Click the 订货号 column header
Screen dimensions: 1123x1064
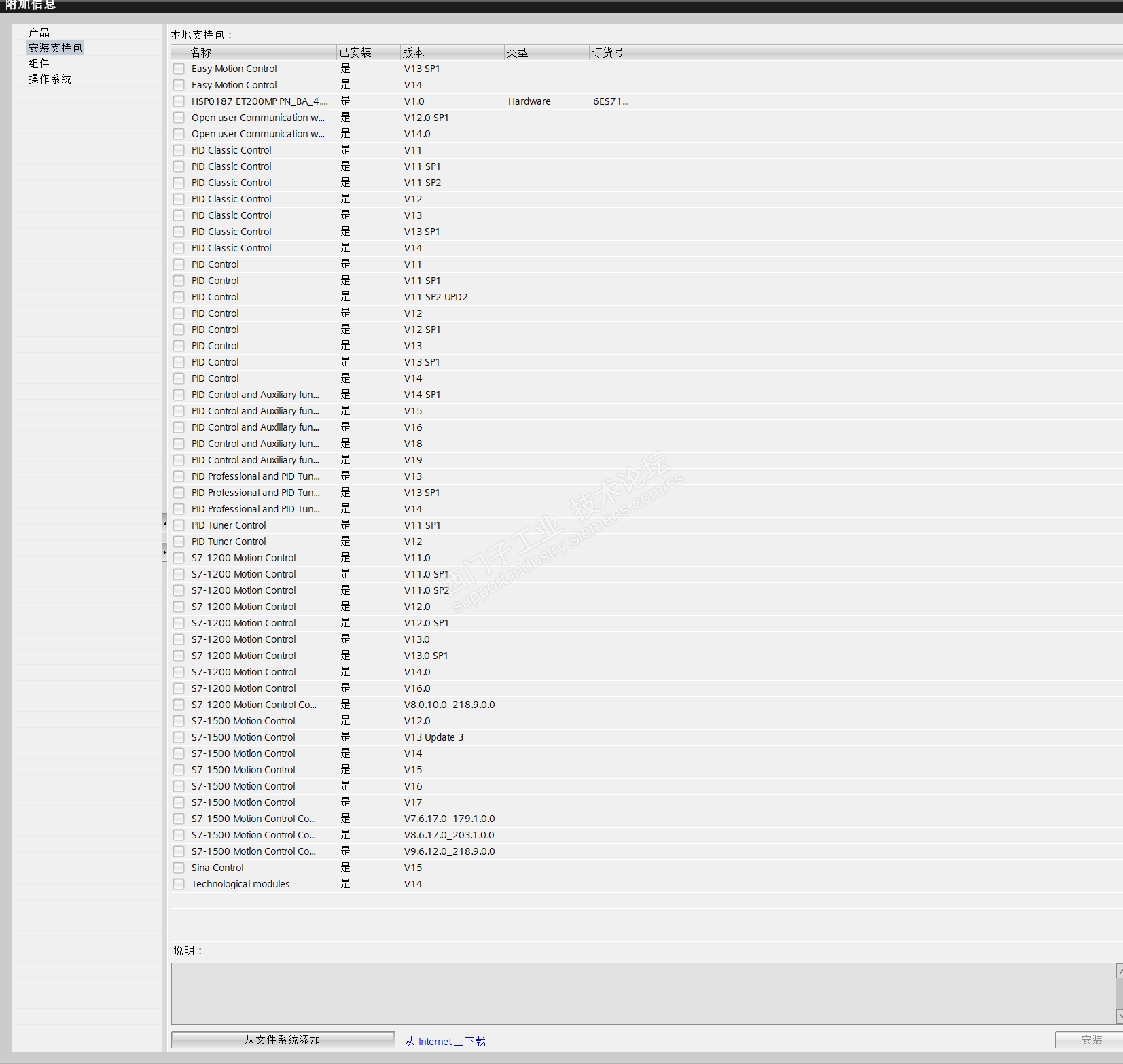[613, 52]
